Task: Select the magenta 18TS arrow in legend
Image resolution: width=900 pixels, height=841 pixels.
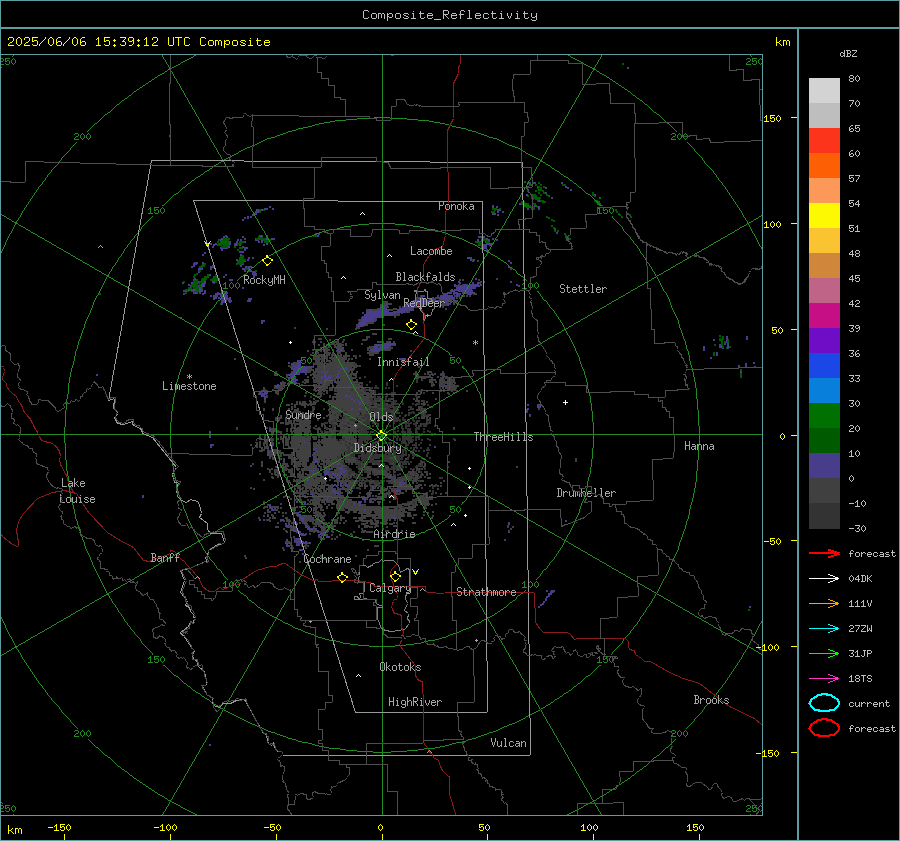Action: click(824, 679)
